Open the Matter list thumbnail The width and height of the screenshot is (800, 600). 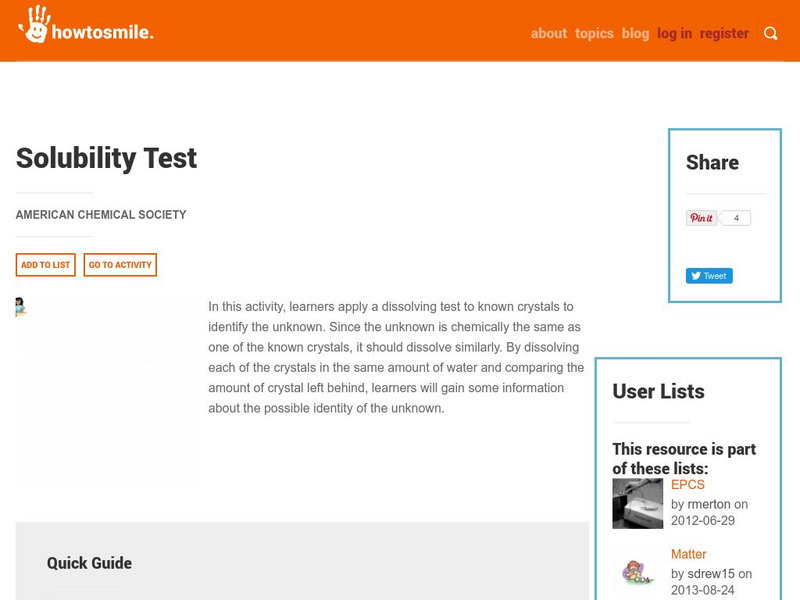[637, 573]
